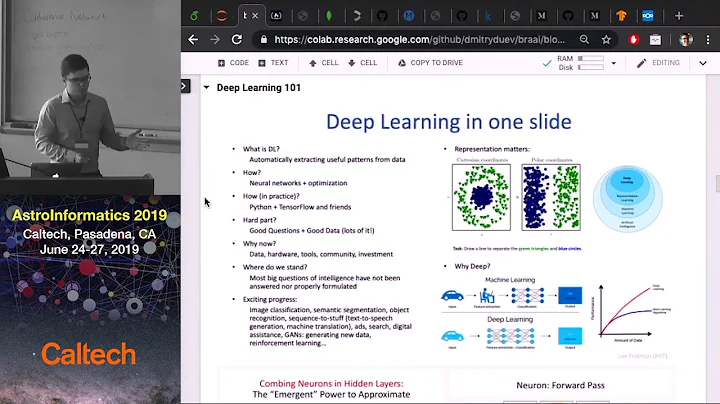Click the 'Deep Learning in one slide' title
720x404 pixels.
[x=449, y=122]
